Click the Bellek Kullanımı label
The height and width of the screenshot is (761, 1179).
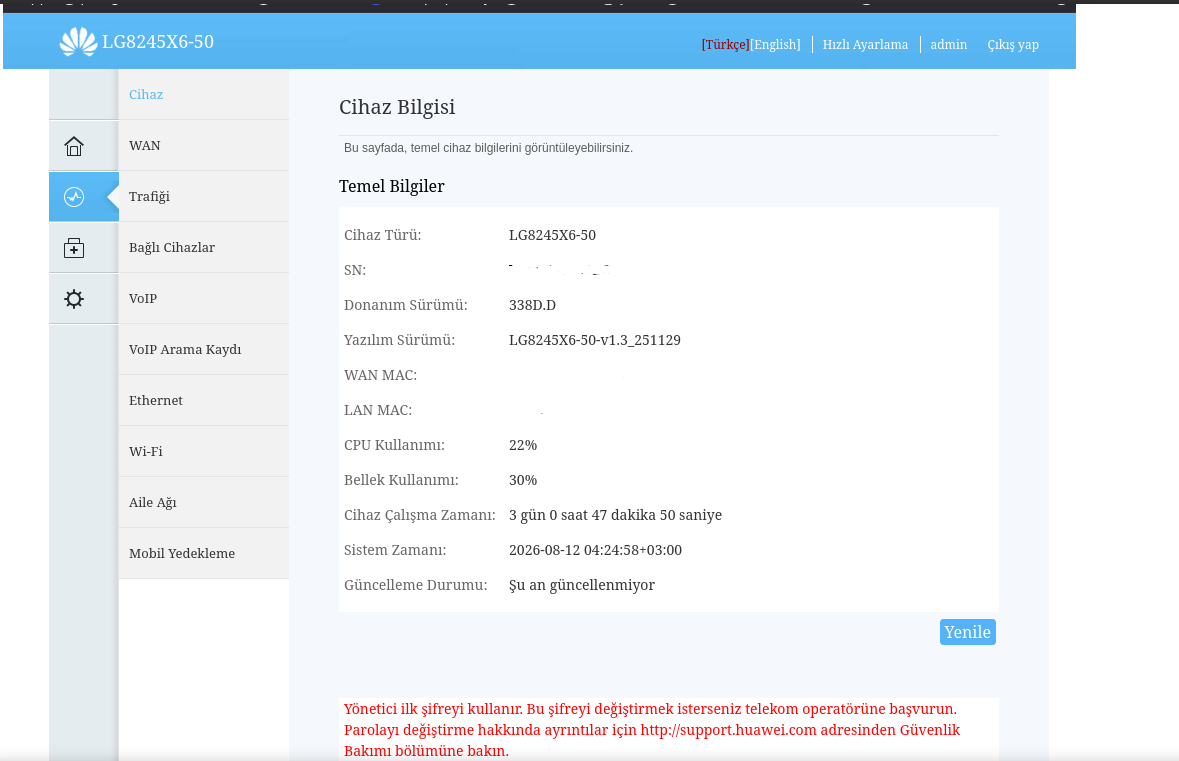401,481
